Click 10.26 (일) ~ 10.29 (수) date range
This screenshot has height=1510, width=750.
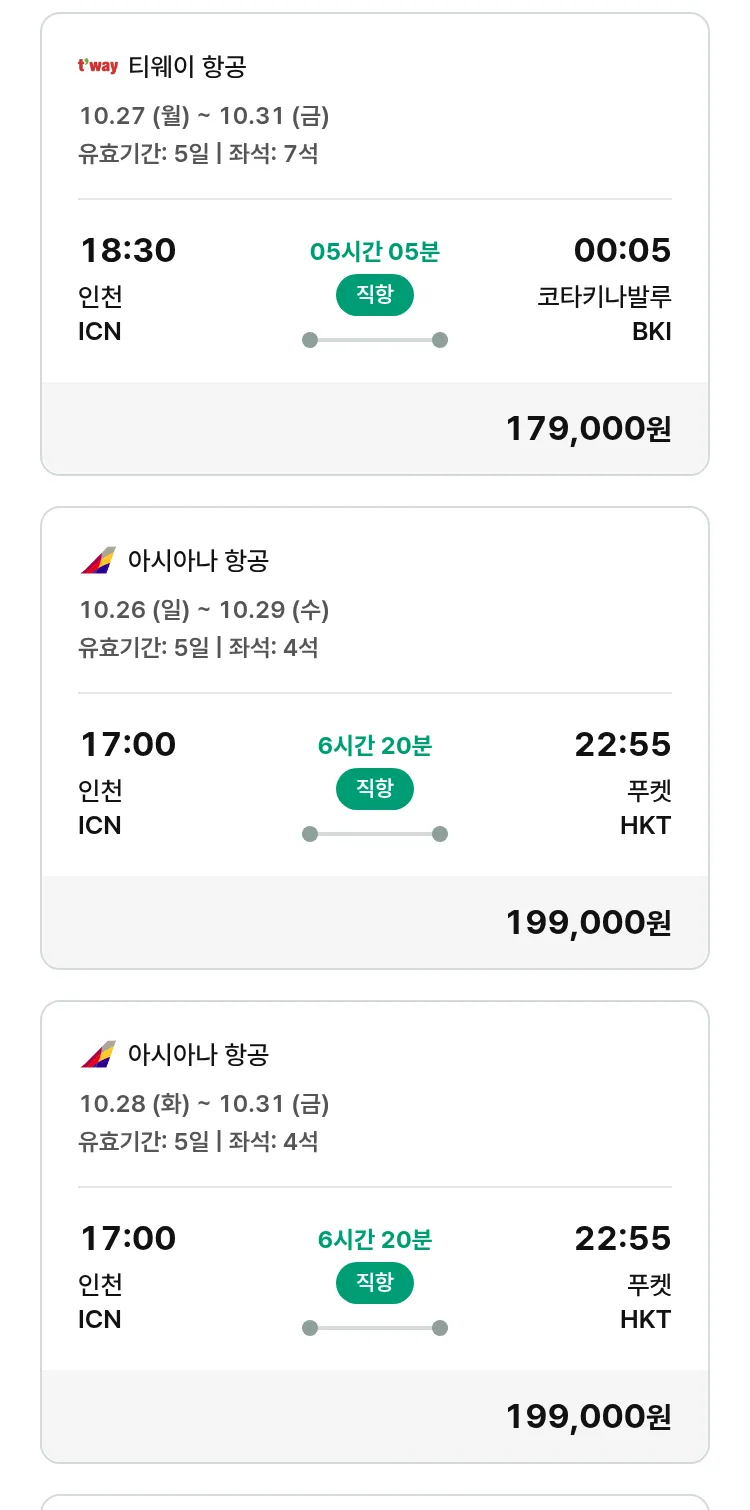point(204,610)
